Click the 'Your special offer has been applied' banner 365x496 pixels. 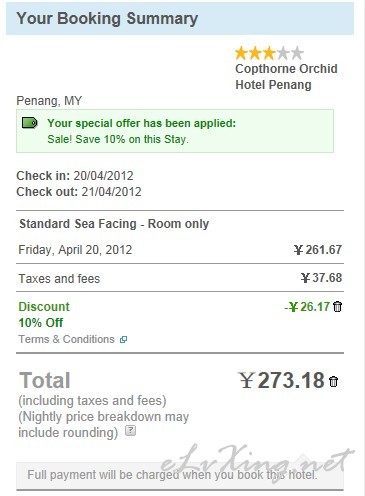(x=175, y=131)
